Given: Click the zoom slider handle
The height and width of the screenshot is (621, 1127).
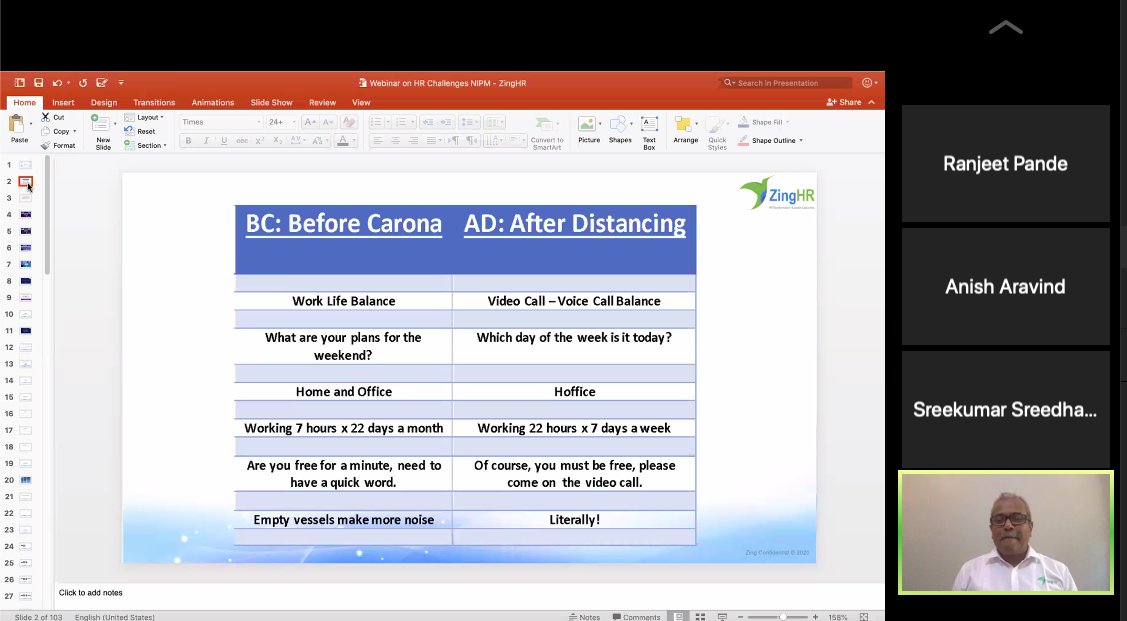Looking at the screenshot, I should pyautogui.click(x=783, y=617).
